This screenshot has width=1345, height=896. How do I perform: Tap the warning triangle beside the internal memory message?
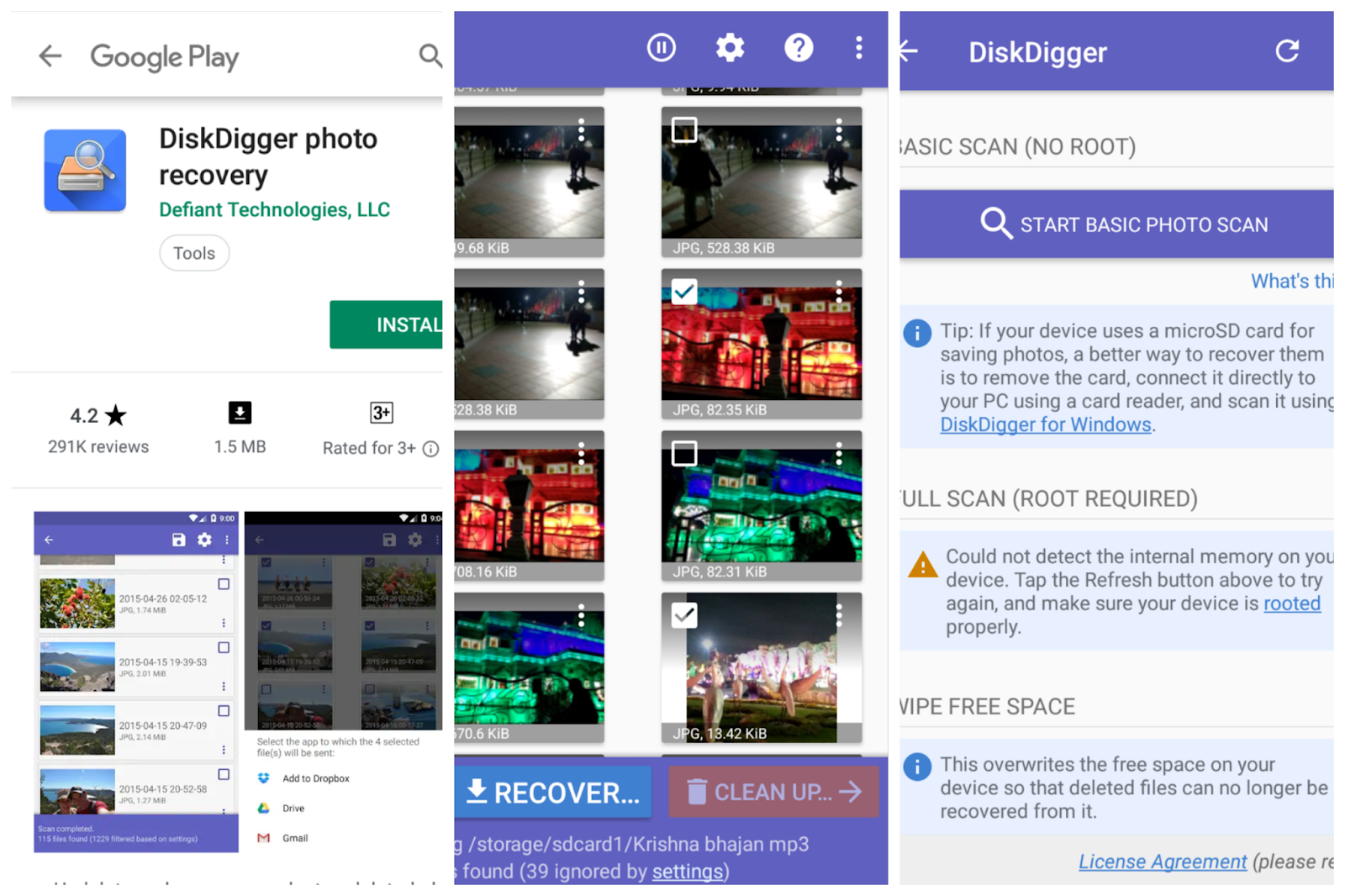click(x=923, y=564)
